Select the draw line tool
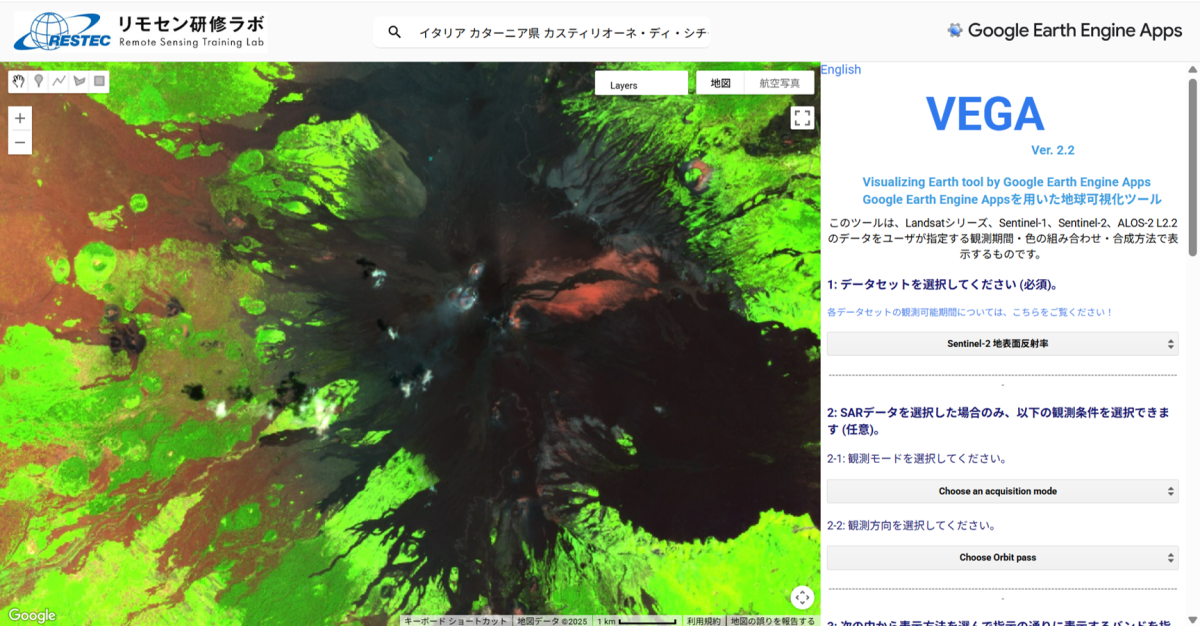Viewport: 1200px width, 626px height. point(59,81)
